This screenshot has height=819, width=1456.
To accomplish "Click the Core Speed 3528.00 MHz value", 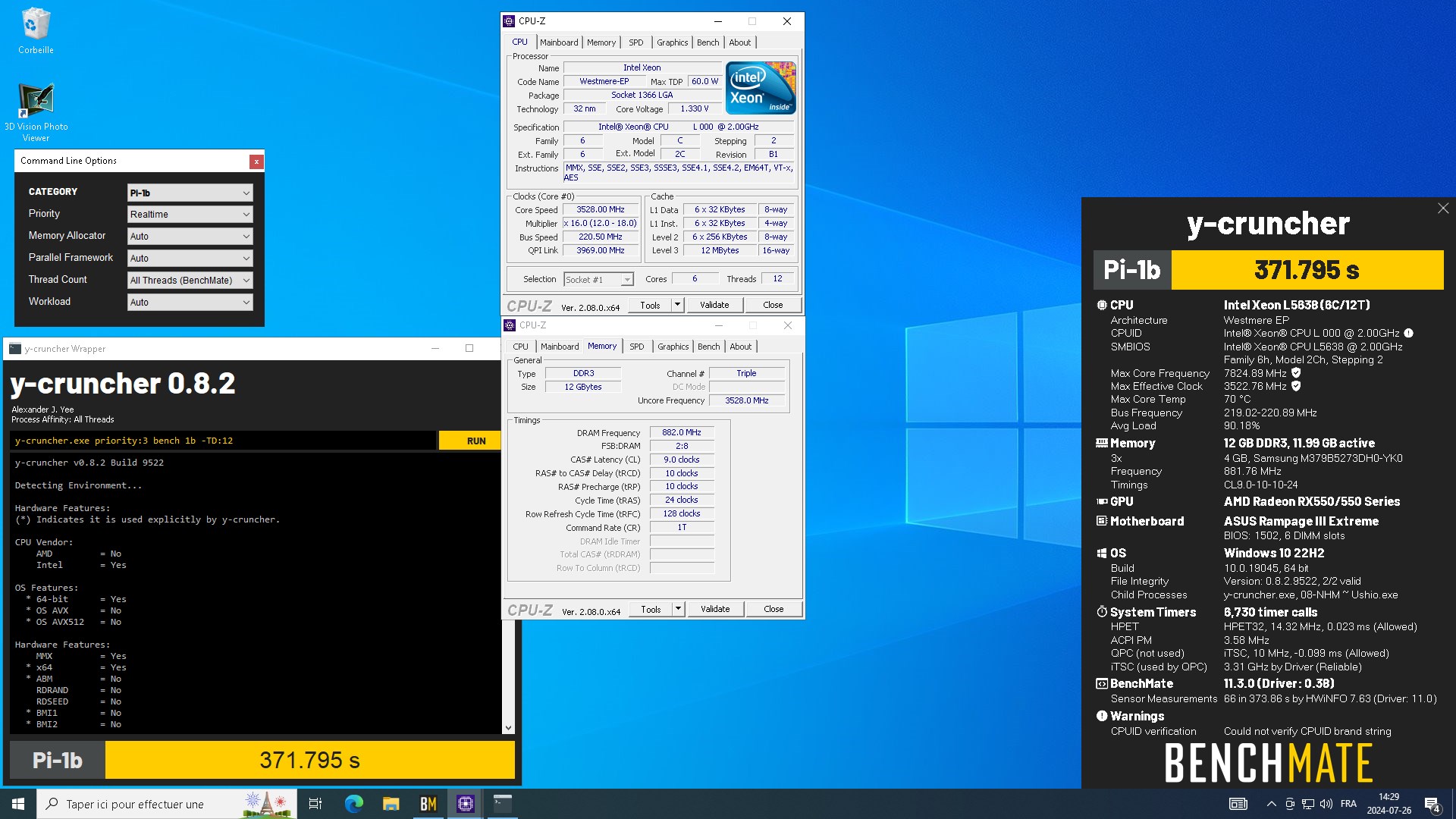I will point(601,209).
